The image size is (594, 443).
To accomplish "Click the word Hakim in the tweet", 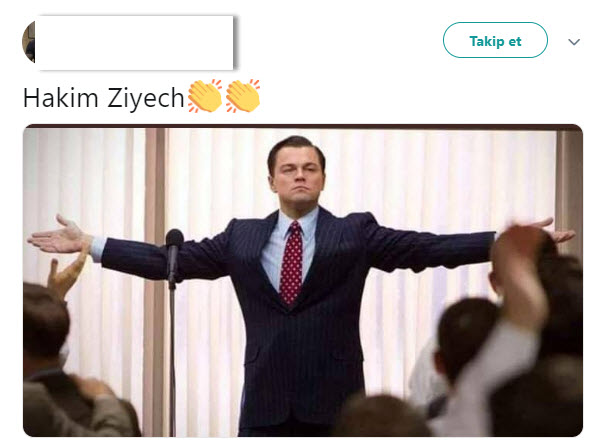I will (x=61, y=97).
